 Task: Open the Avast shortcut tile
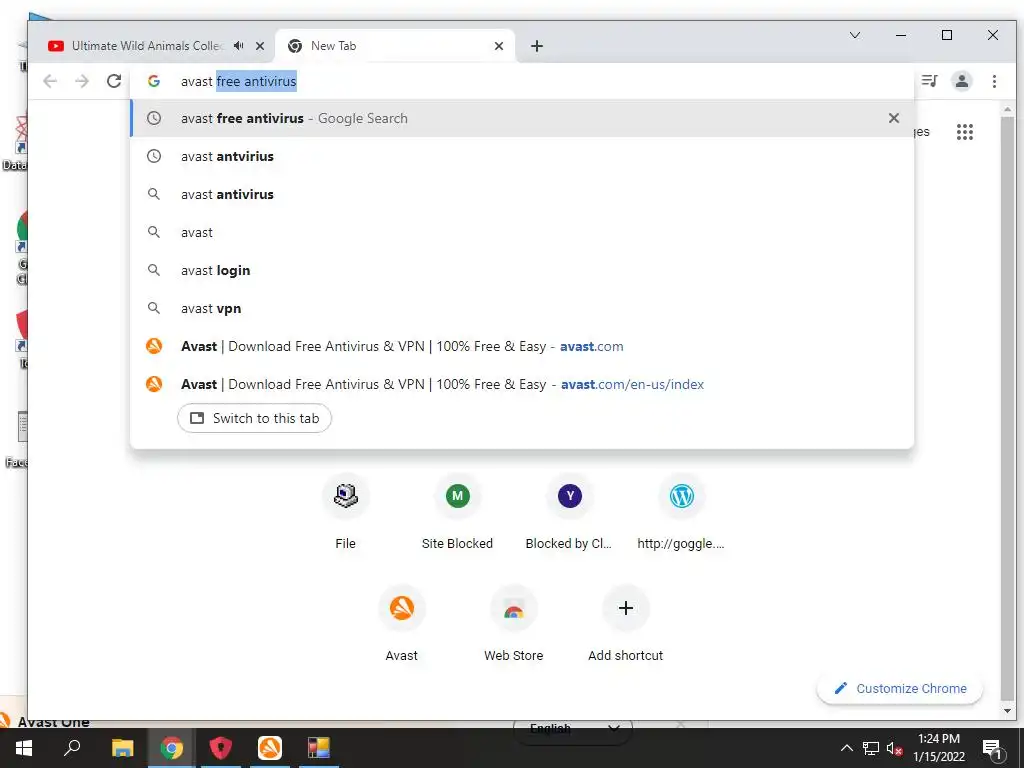(402, 625)
